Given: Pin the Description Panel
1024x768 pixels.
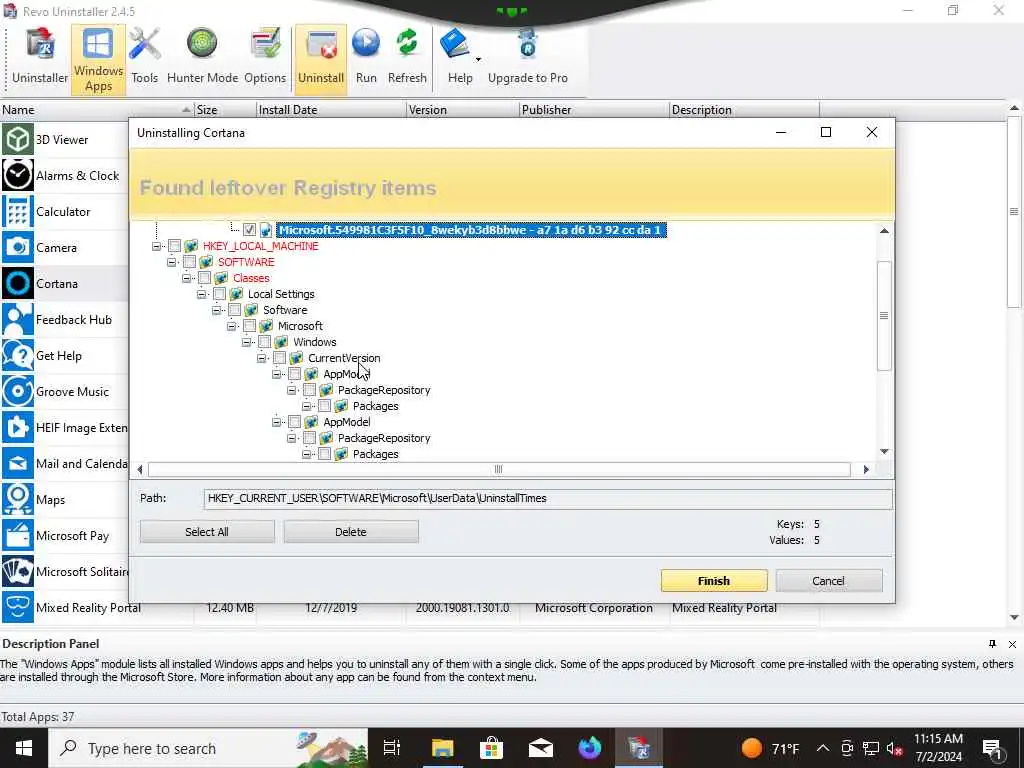Looking at the screenshot, I should (992, 644).
